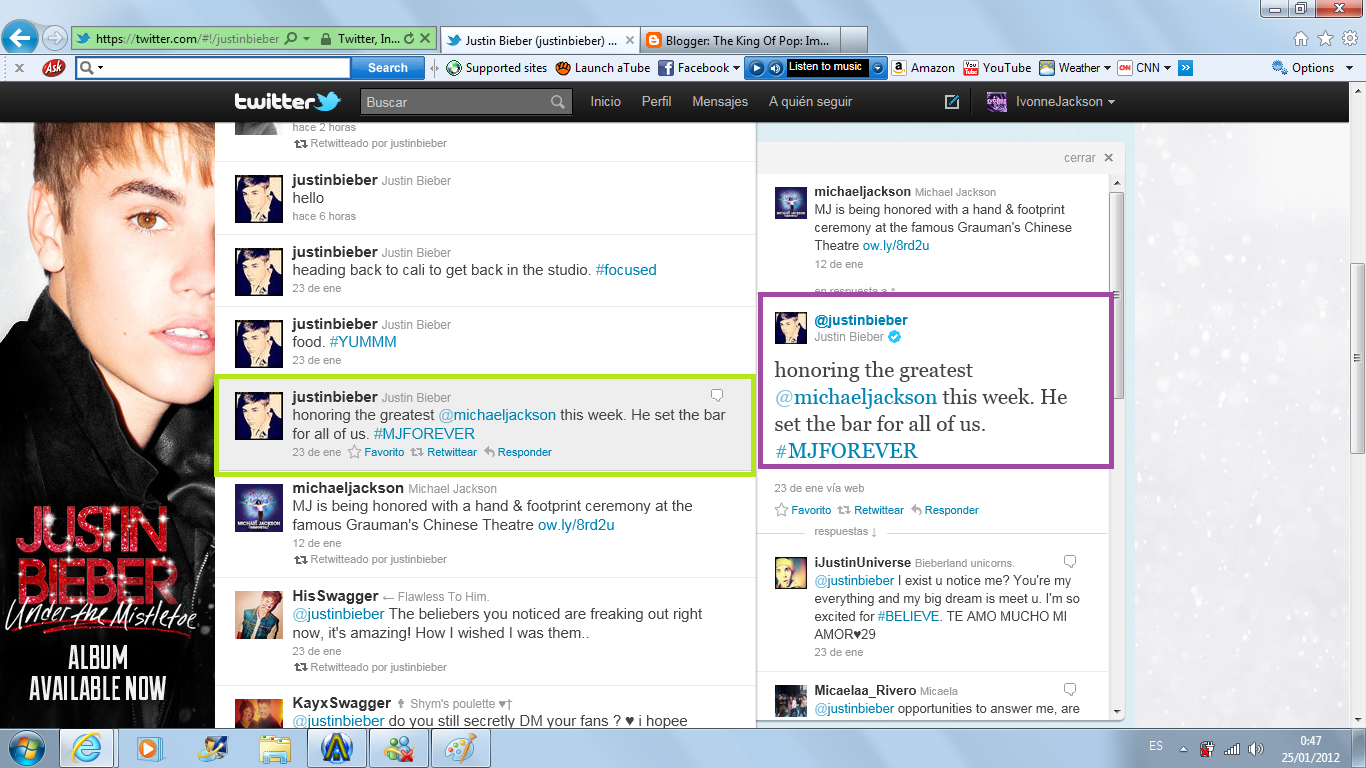Expand the Weather toolbar dropdown
The image size is (1366, 768).
tap(1108, 68)
